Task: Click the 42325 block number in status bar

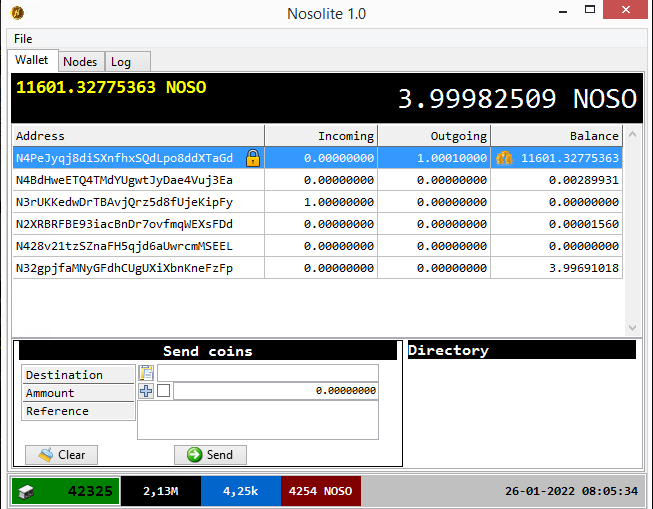Action: point(90,492)
